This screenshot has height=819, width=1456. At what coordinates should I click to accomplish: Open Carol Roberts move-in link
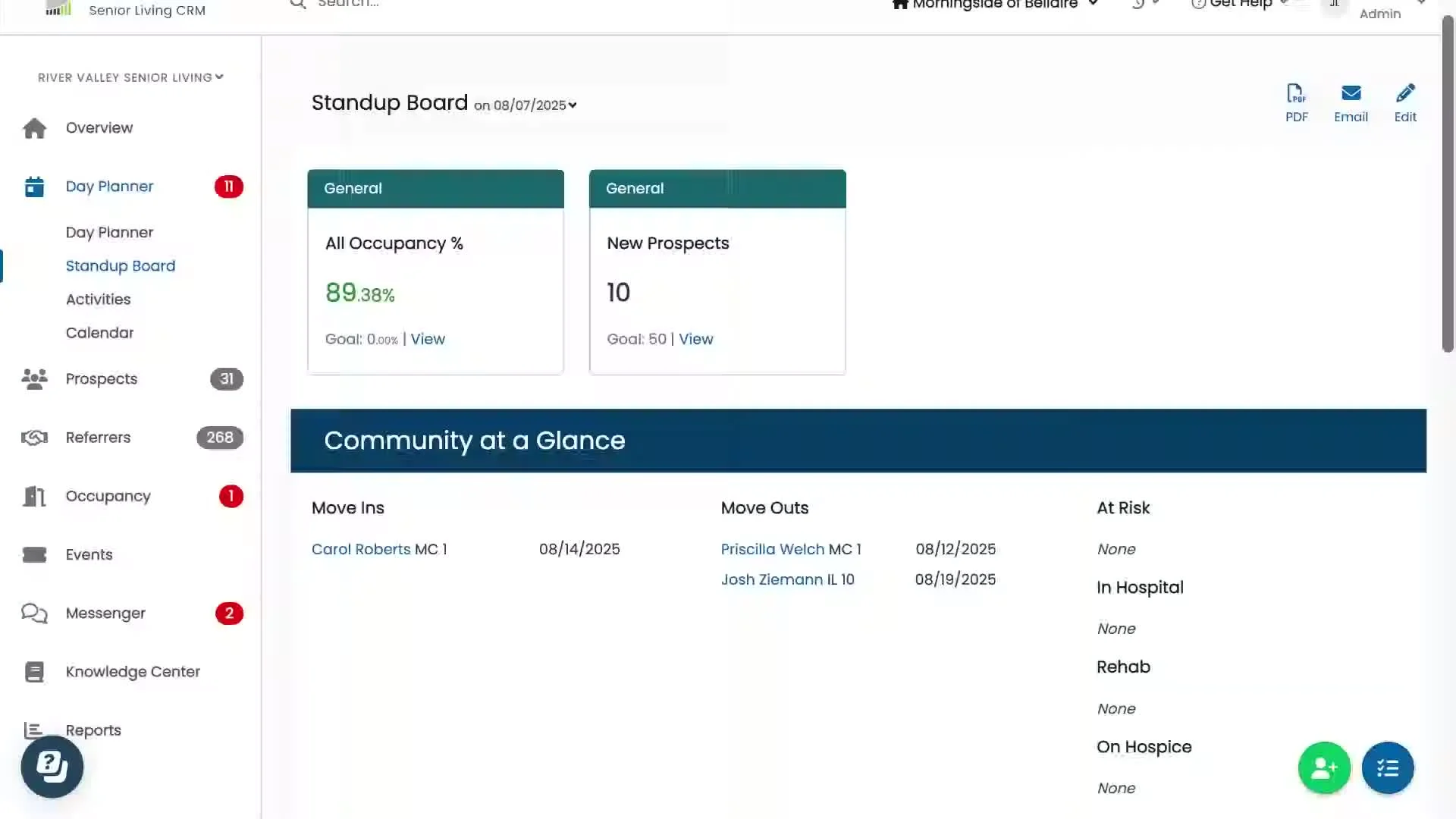(361, 549)
